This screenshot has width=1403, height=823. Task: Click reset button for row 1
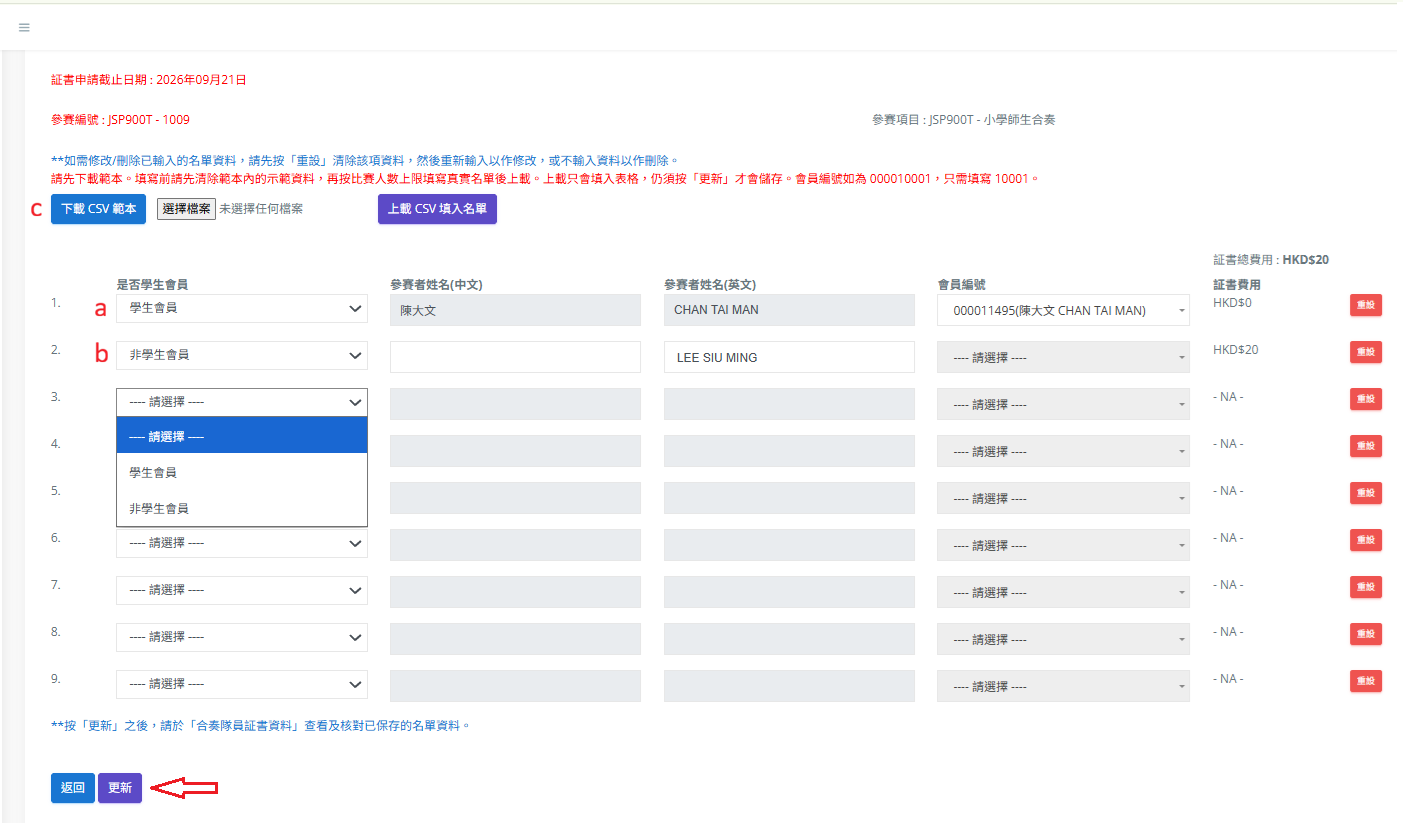coord(1366,305)
